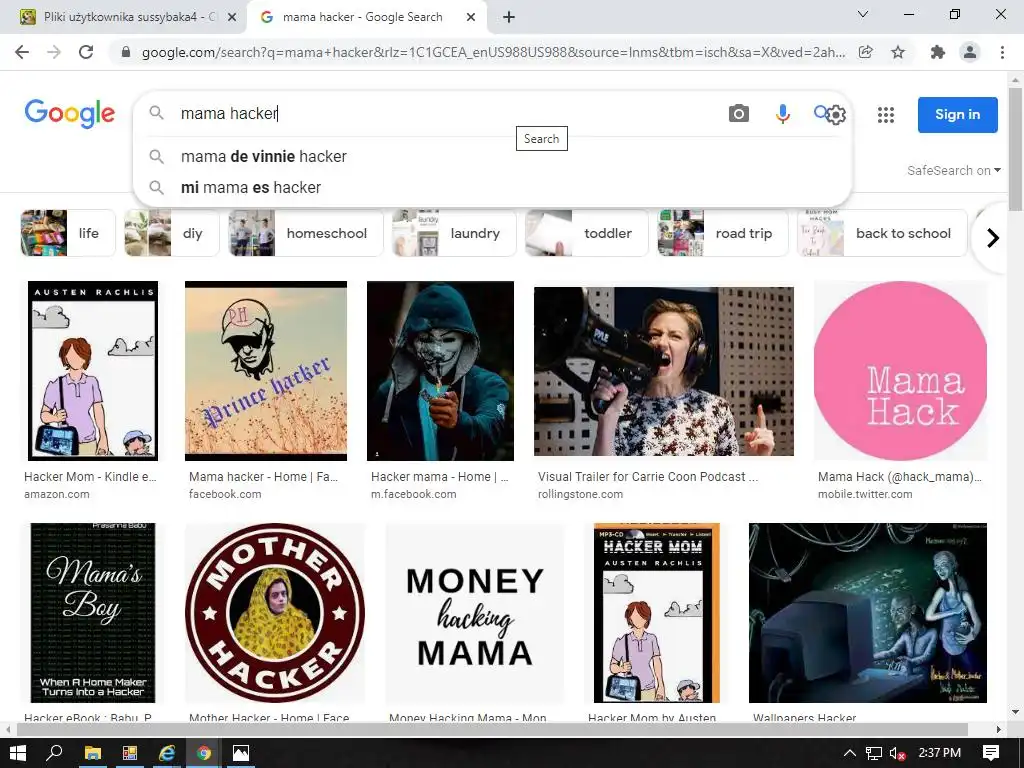Filter results by the homeschool chip
This screenshot has width=1024, height=768.
tap(306, 233)
